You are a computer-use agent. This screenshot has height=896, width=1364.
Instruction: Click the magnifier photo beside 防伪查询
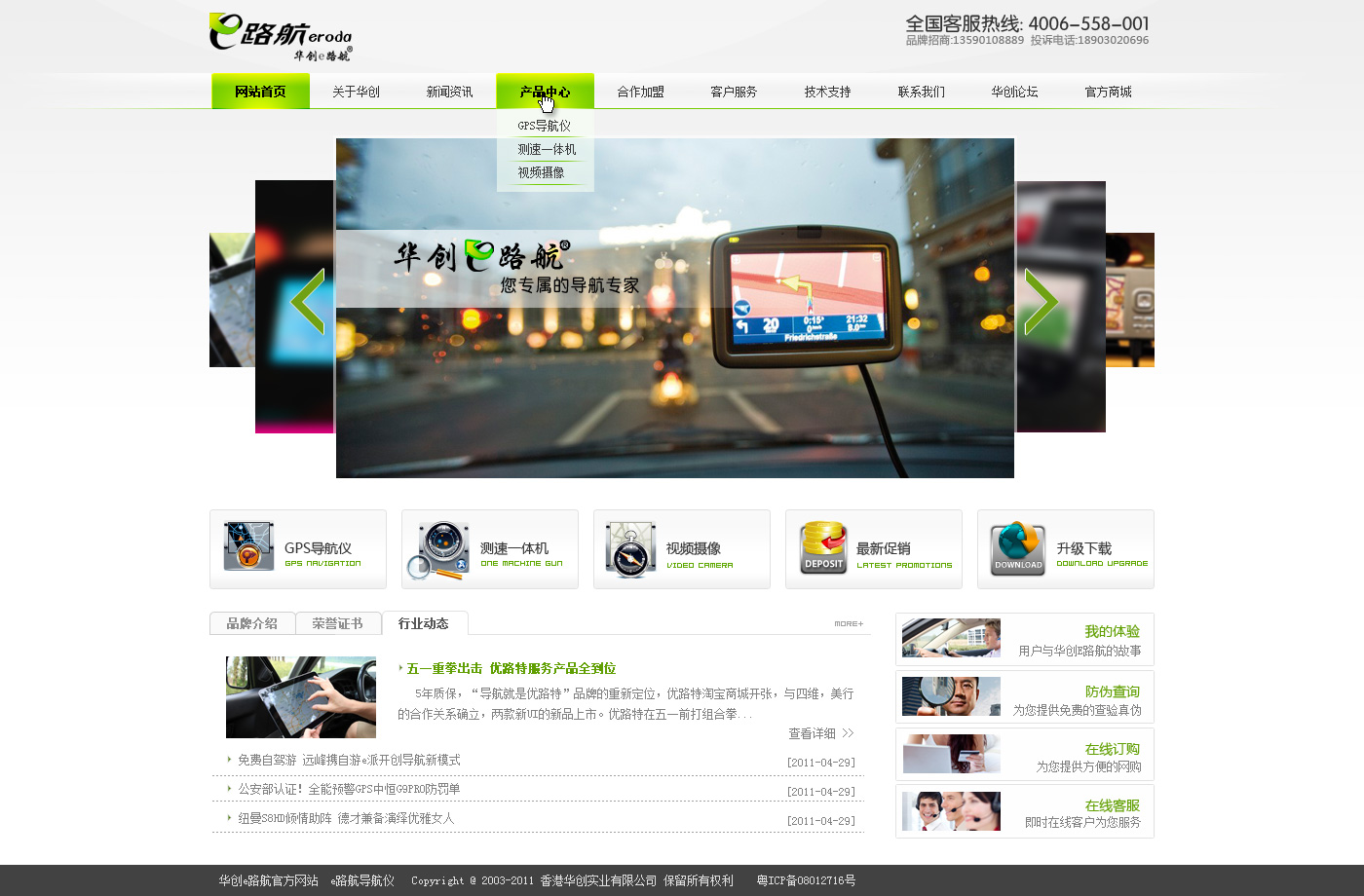(x=951, y=696)
